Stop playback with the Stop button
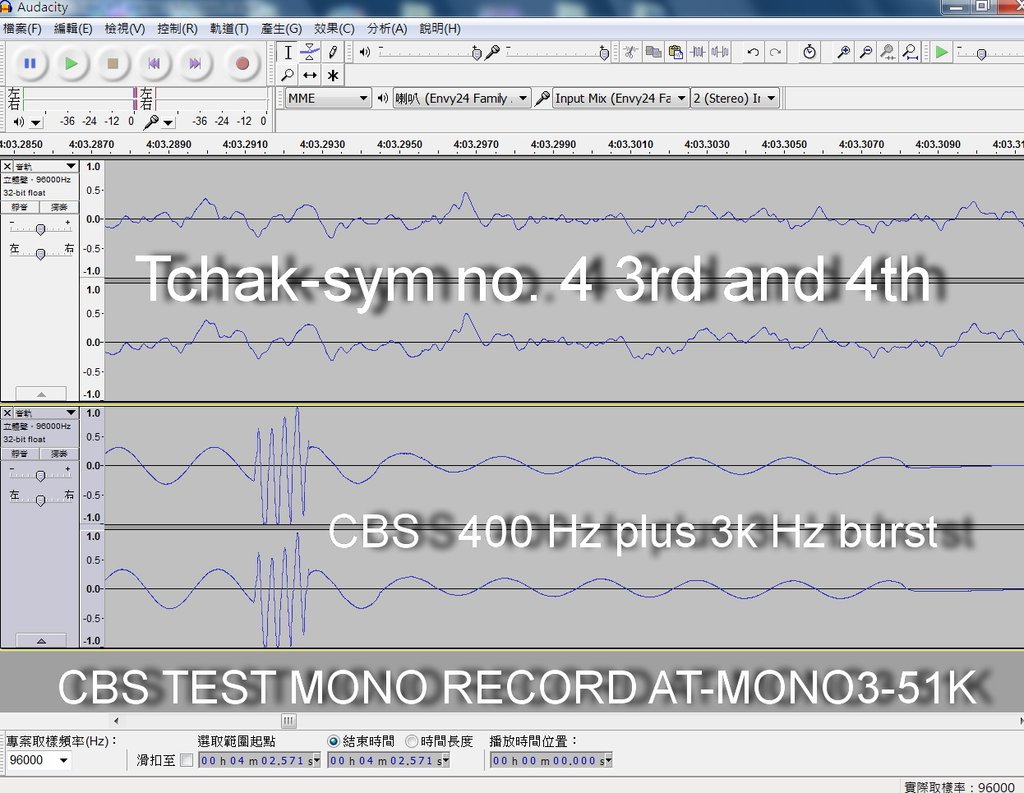 click(x=112, y=63)
